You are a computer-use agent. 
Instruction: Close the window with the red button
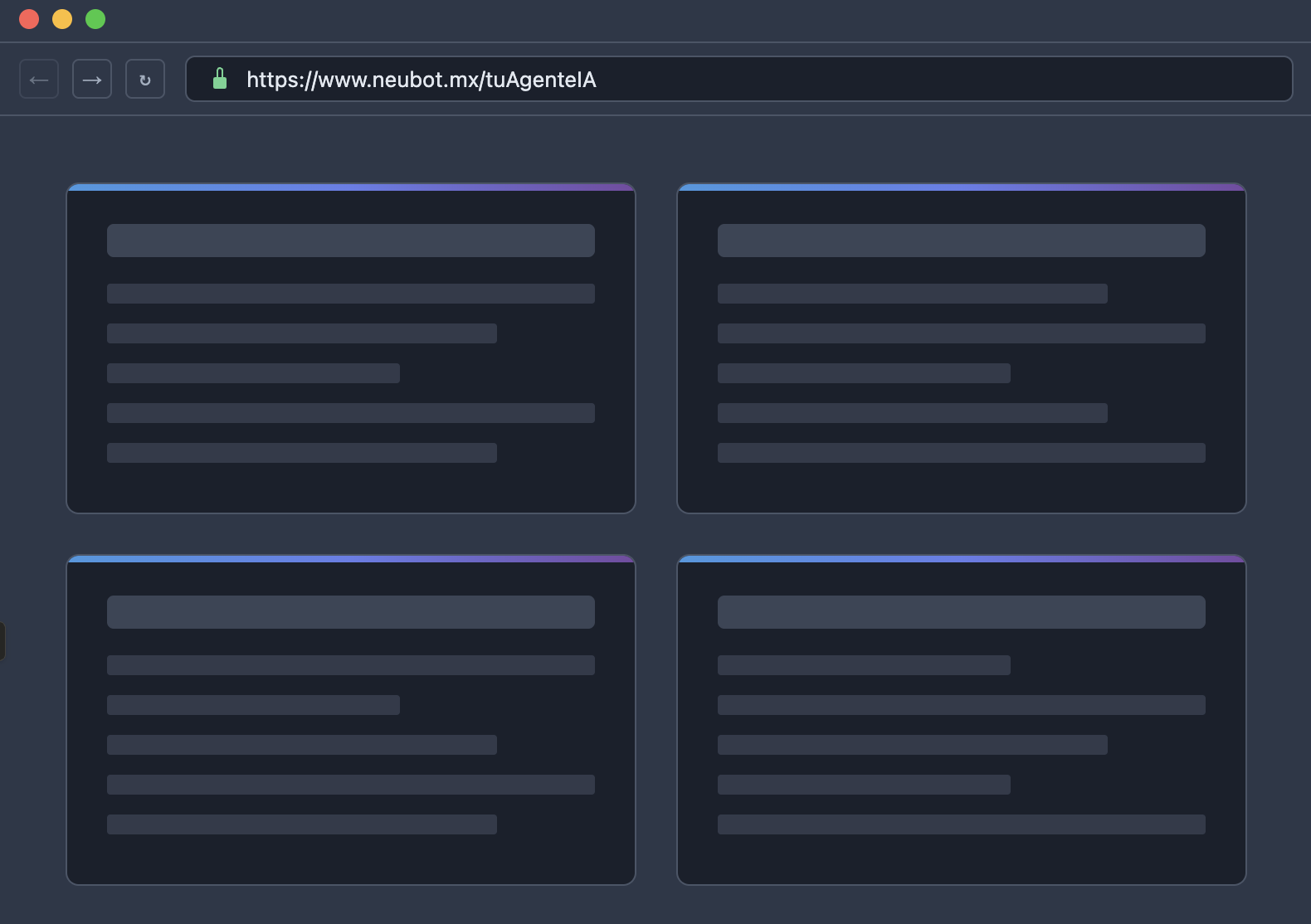pos(29,19)
